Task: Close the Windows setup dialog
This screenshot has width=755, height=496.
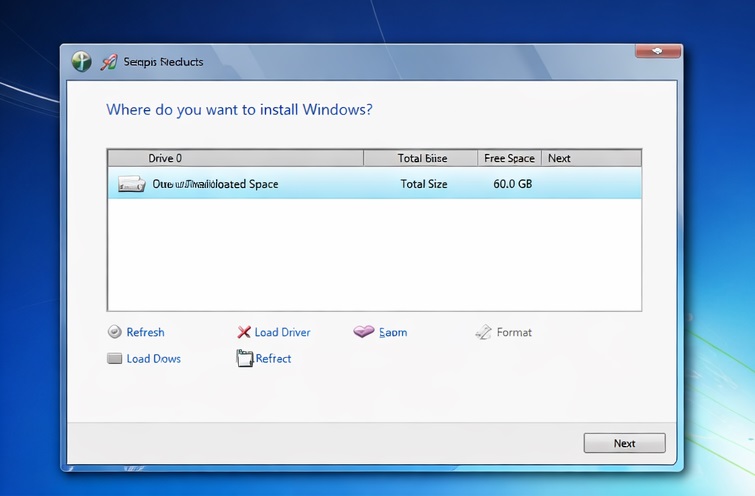Action: 658,50
